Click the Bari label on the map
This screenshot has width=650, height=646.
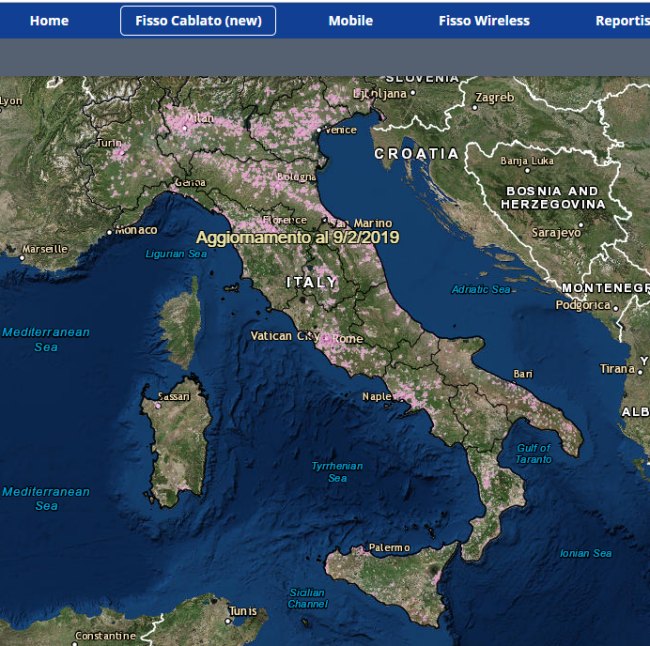523,374
